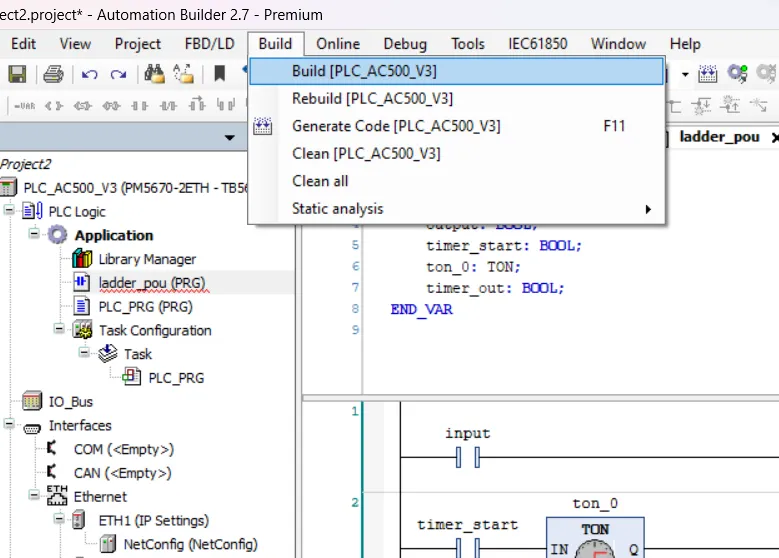Screen dimensions: 779x558
Task: Select NetConfig (NetConfig) node
Action: pyautogui.click(x=190, y=544)
